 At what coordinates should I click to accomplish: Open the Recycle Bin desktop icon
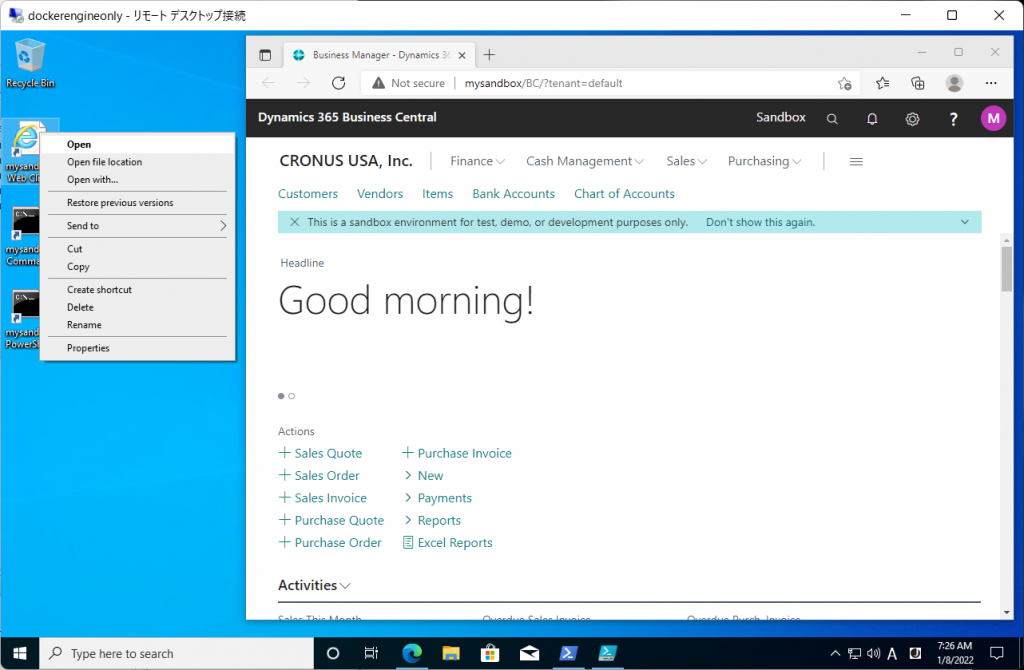[30, 63]
